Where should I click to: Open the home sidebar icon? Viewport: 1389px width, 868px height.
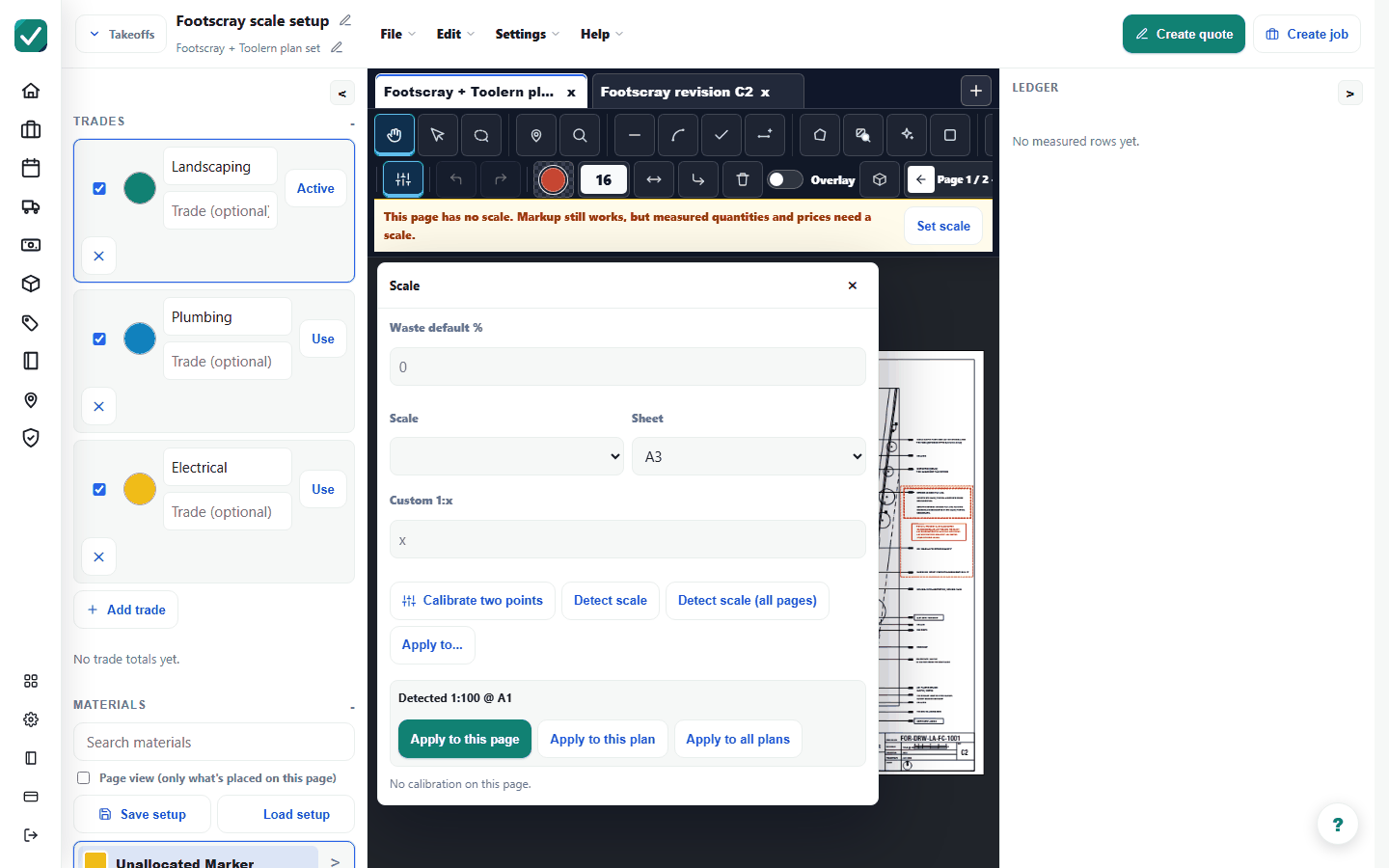pos(31,91)
